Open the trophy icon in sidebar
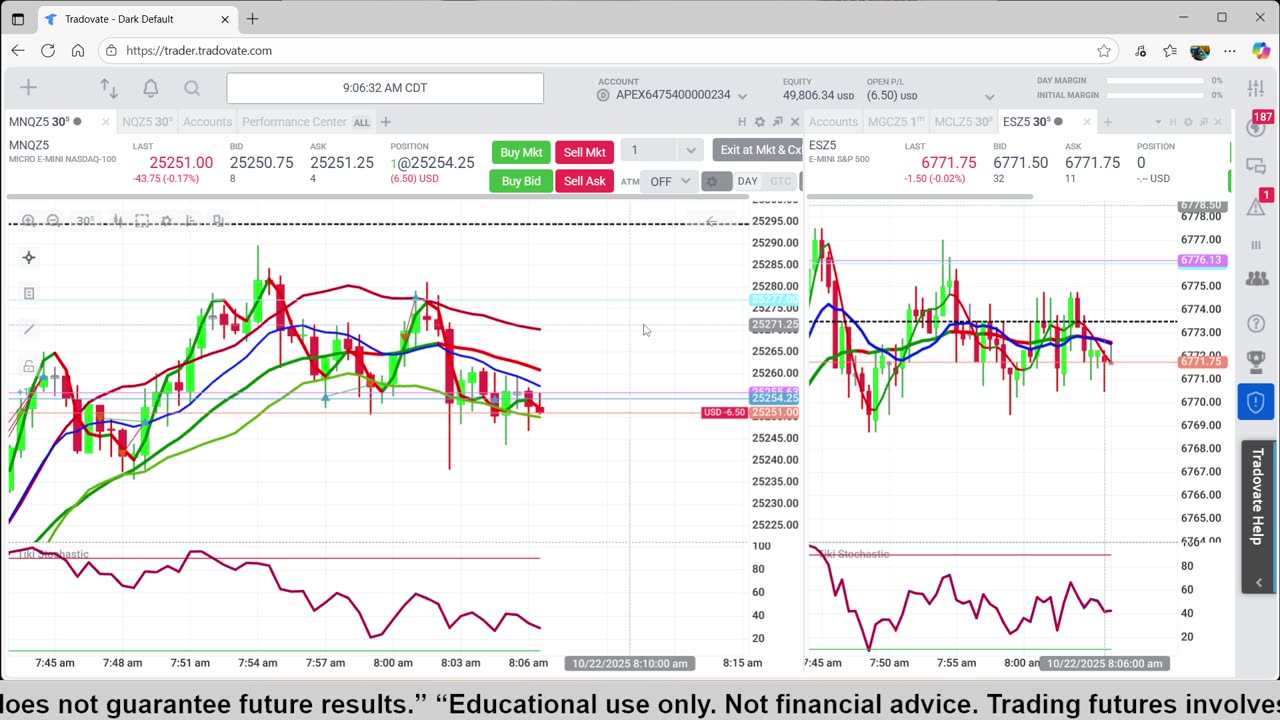This screenshot has height=720, width=1280. tap(1256, 361)
